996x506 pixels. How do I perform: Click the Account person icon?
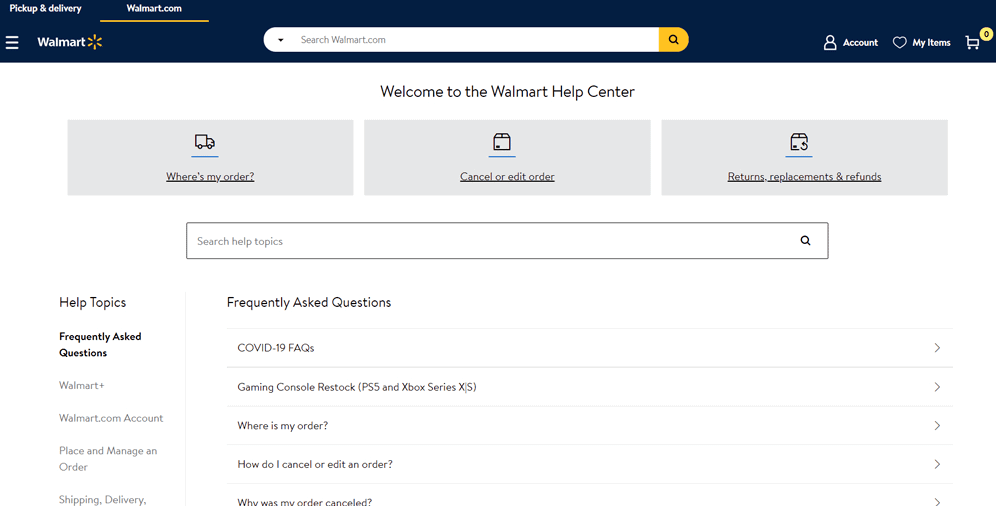coord(830,43)
